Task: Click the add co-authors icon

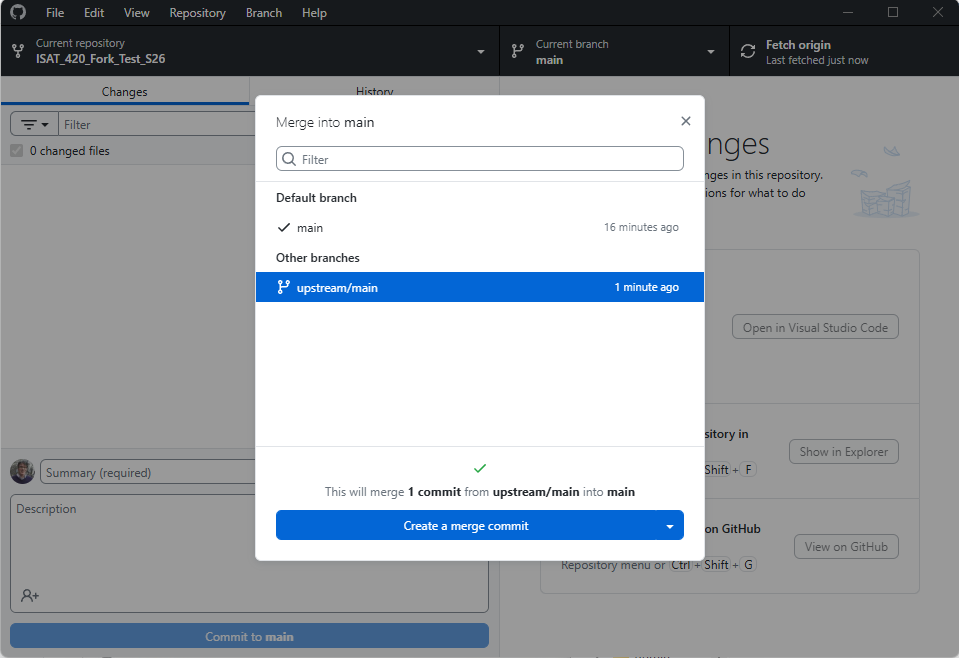Action: [30, 595]
